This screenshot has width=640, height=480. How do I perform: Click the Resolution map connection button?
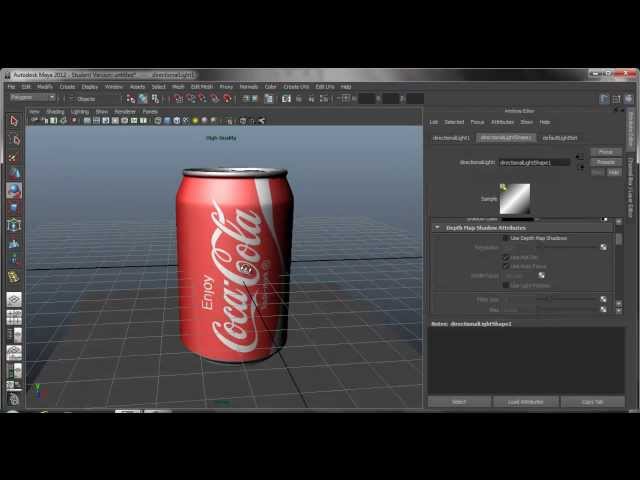click(x=604, y=247)
